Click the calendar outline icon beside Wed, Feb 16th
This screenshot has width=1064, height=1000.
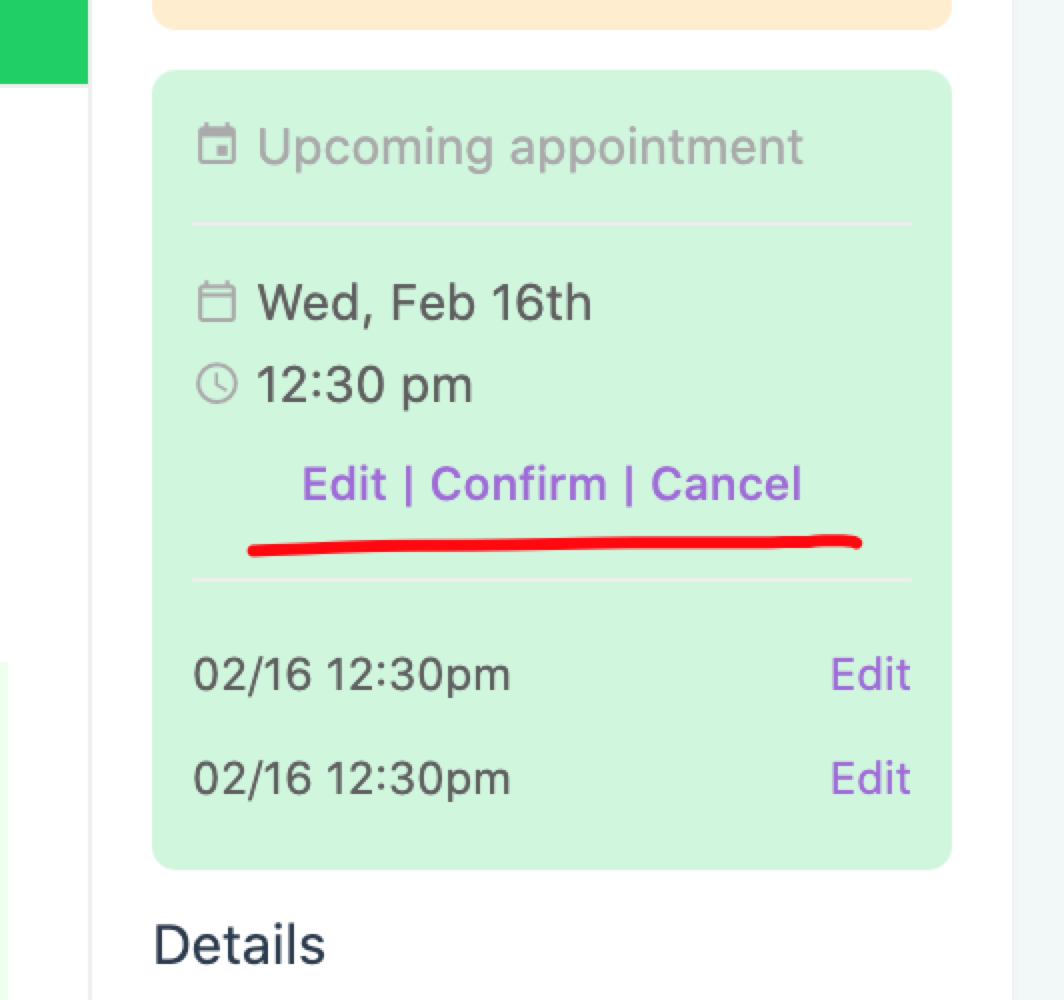pos(216,301)
